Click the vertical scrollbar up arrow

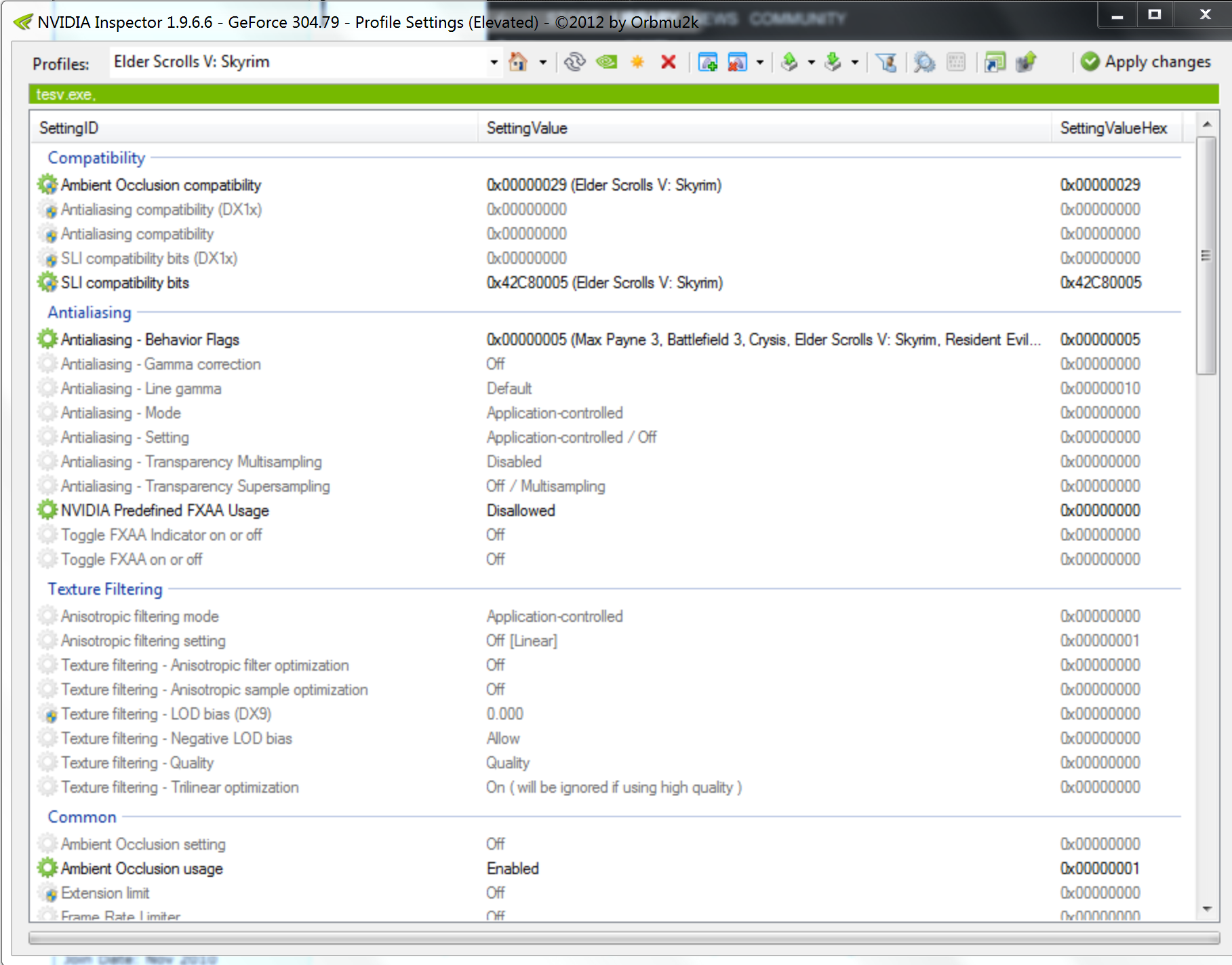coord(1207,124)
